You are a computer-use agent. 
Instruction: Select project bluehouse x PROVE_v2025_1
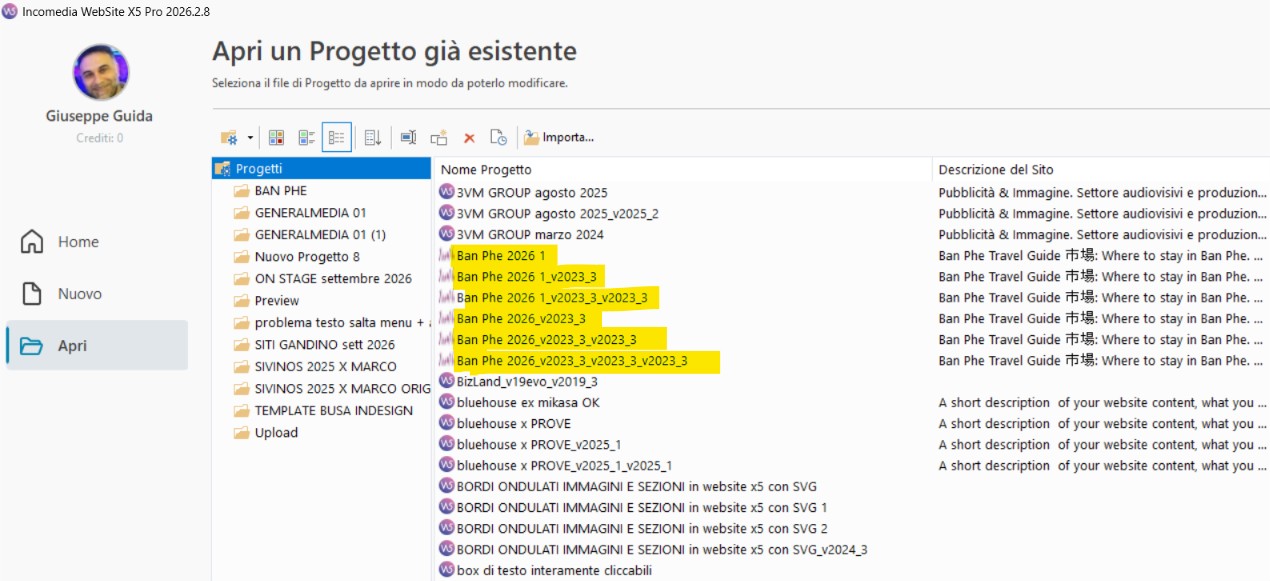coord(539,444)
